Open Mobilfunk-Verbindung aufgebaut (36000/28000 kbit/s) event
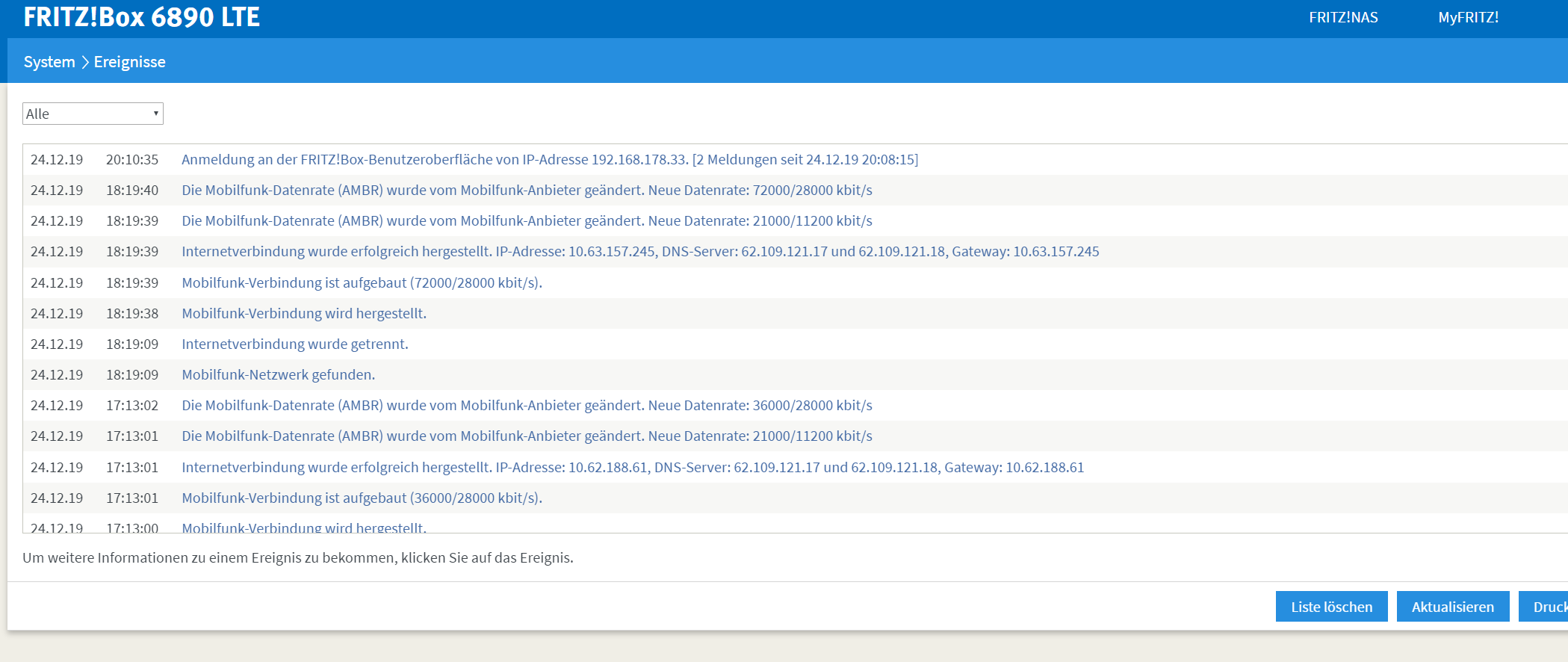1568x662 pixels. tap(362, 498)
